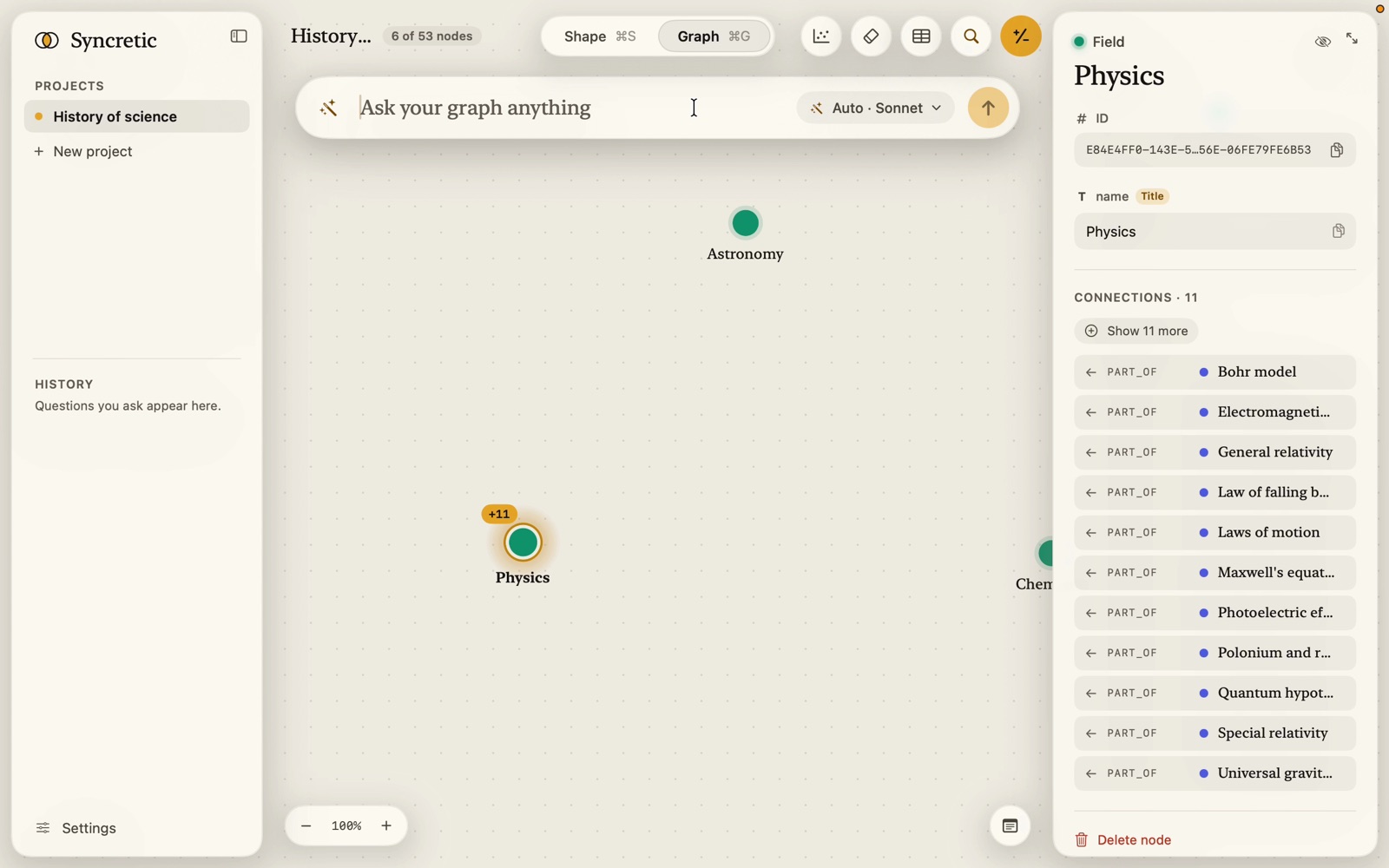Expand Show 11 more connections
Screen dimensions: 1389x868
click(1136, 331)
